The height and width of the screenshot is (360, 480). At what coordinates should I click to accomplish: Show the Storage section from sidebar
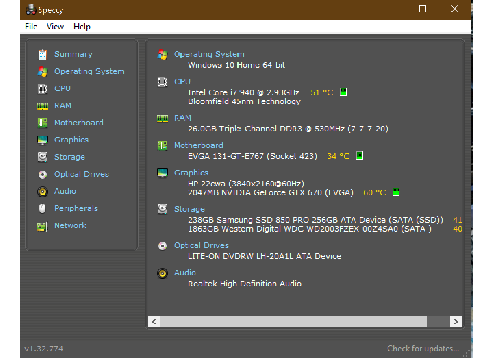69,157
